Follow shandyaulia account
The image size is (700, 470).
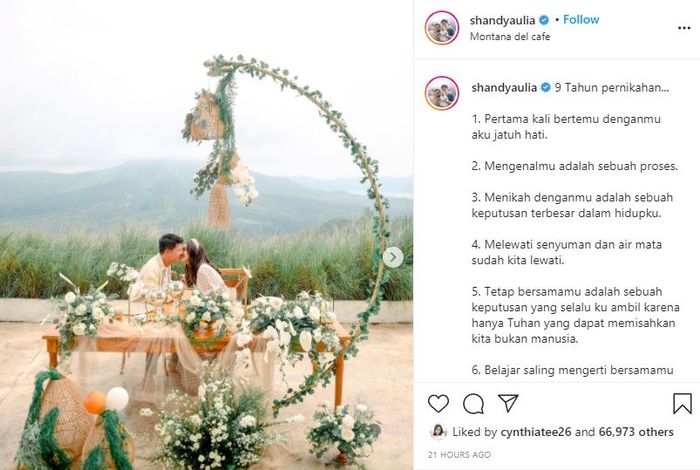coord(581,20)
